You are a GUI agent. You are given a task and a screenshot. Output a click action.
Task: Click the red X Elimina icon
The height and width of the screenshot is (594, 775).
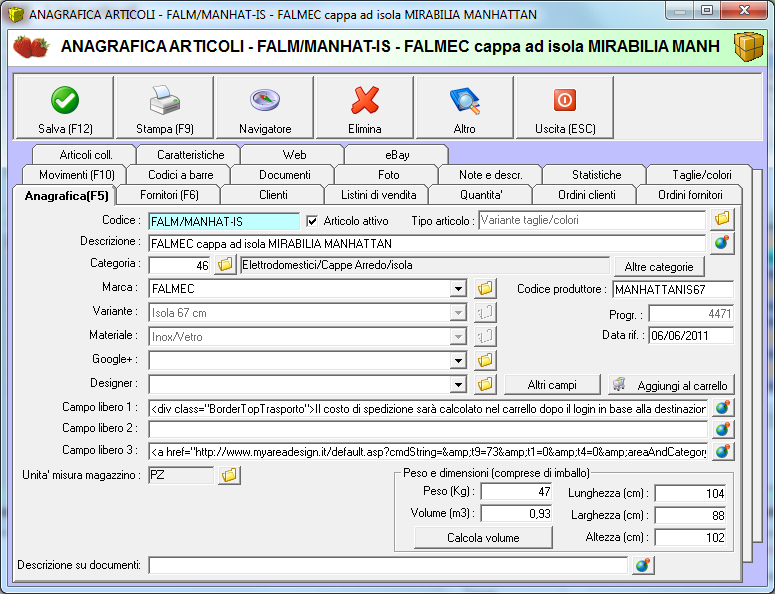[365, 101]
